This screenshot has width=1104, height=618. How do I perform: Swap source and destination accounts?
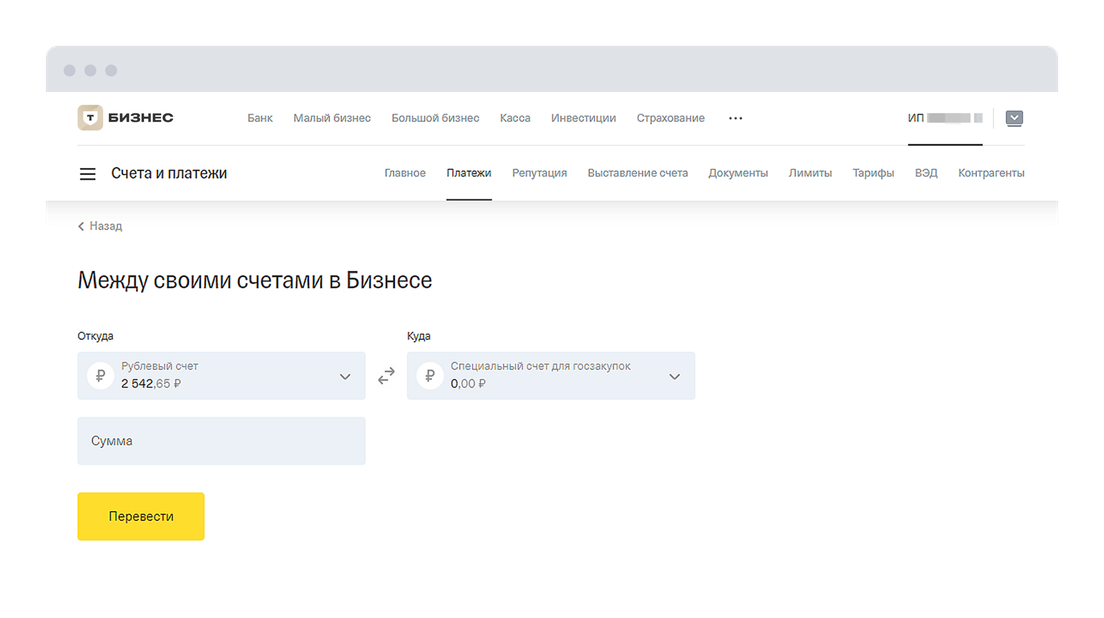(386, 376)
